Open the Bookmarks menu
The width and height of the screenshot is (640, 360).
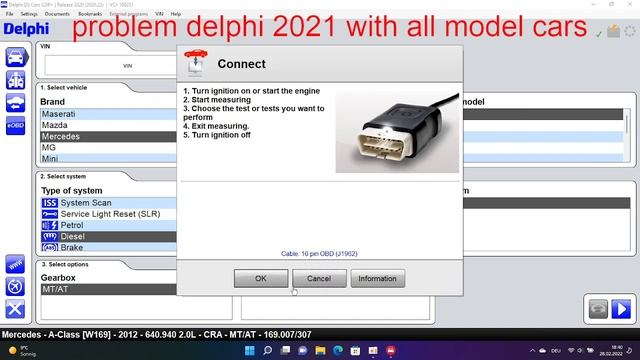pyautogui.click(x=90, y=14)
